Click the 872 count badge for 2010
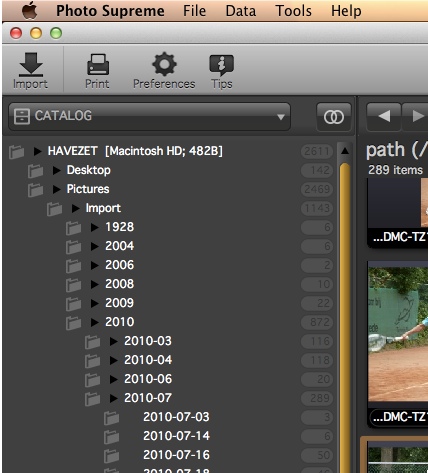 coord(317,322)
